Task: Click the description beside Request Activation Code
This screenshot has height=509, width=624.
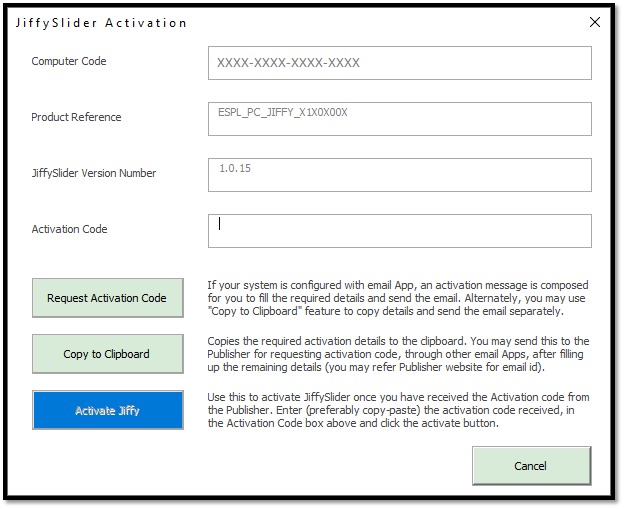Action: coord(398,298)
